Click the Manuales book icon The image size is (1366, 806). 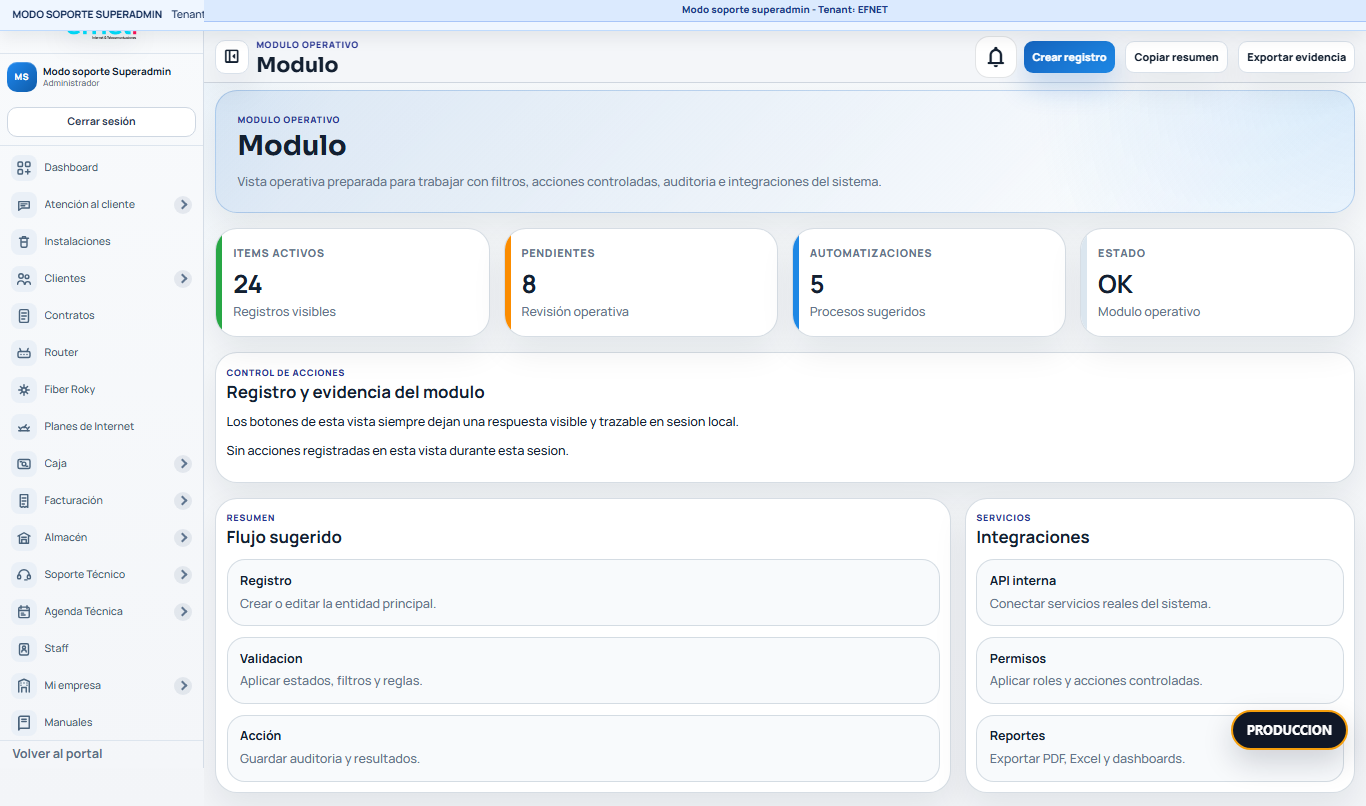[25, 723]
